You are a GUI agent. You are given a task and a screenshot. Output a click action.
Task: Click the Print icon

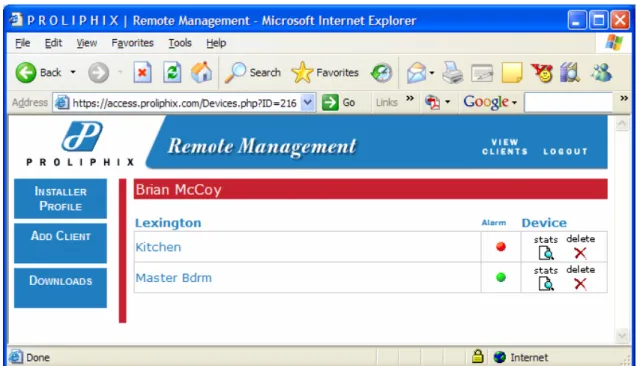click(453, 73)
